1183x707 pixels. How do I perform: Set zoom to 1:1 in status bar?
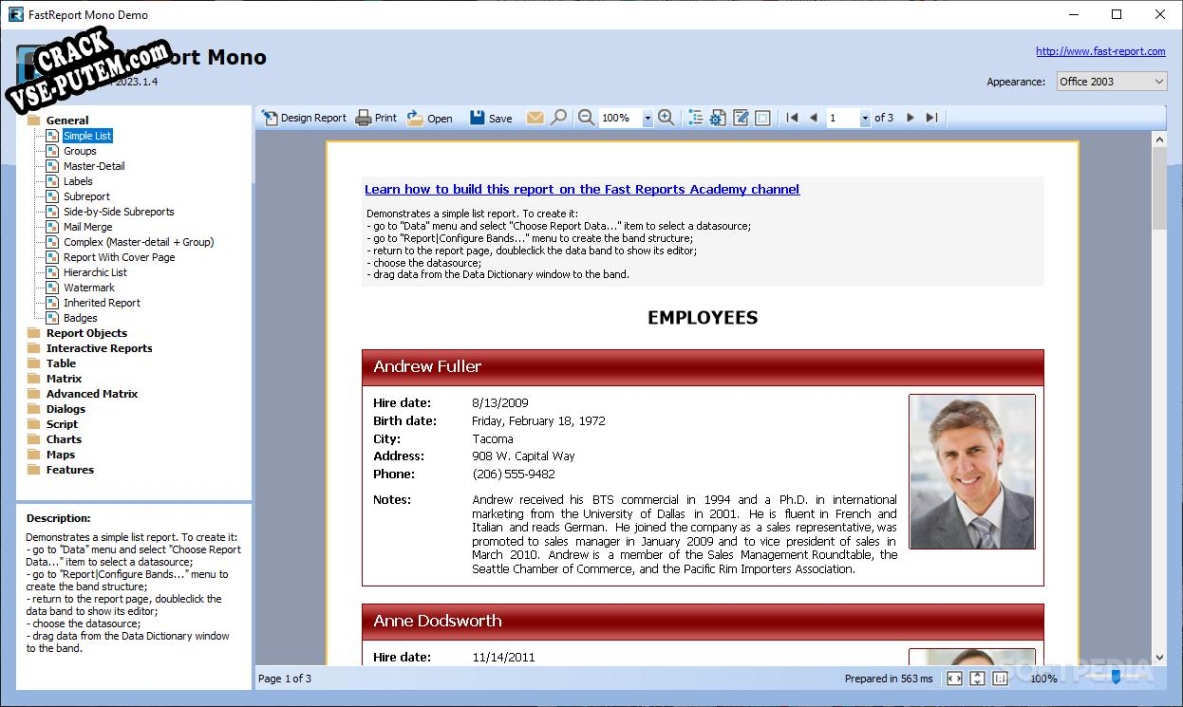click(x=1000, y=679)
